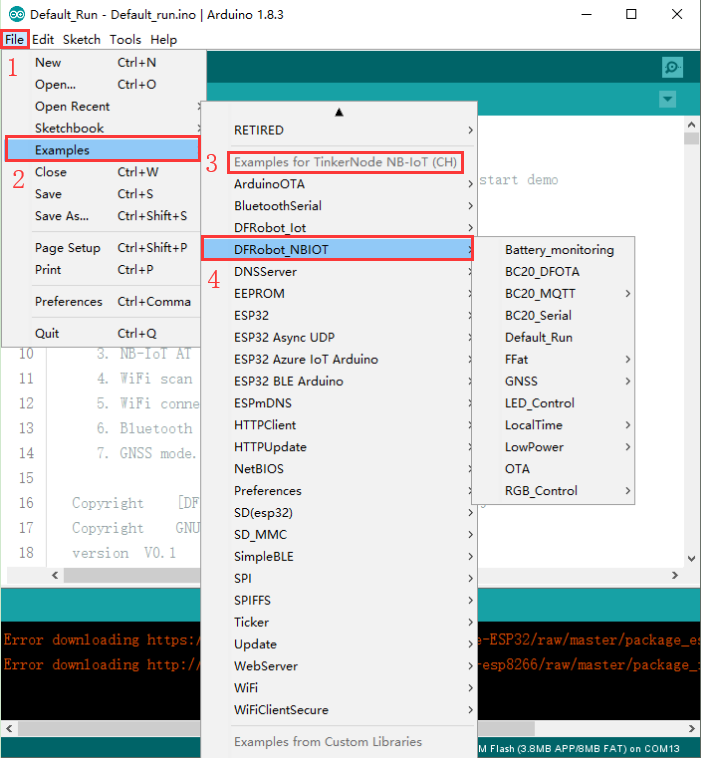The image size is (701, 758).
Task: Expand the EEPROM examples
Action: pyautogui.click(x=339, y=293)
